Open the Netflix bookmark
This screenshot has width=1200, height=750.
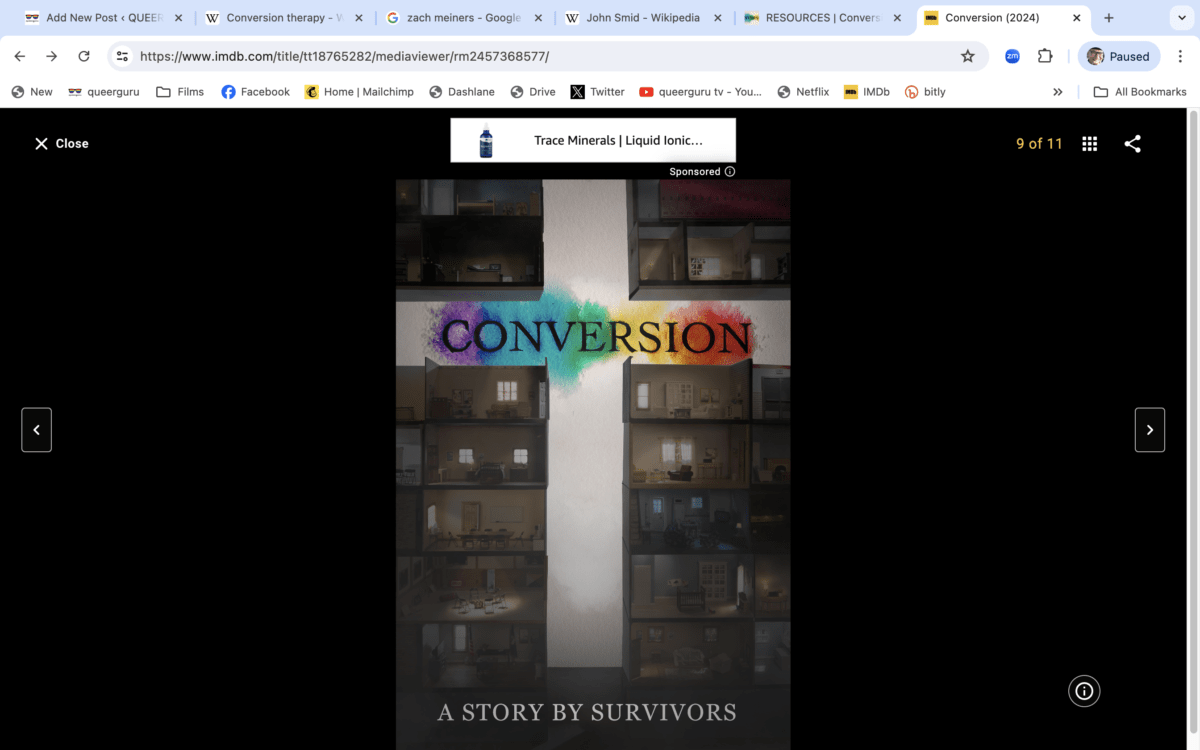(x=803, y=92)
